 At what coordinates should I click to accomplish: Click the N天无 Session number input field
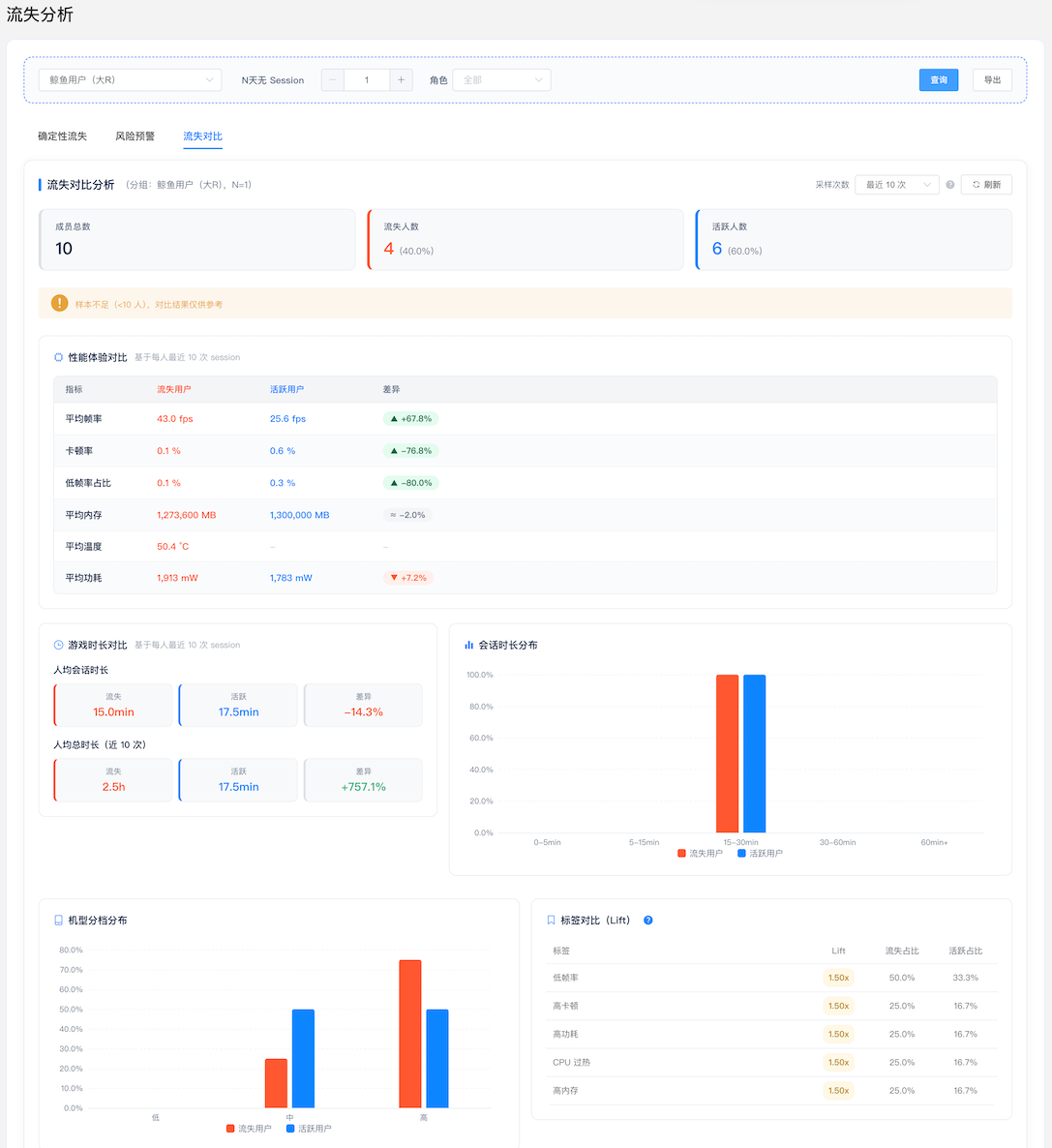[x=367, y=79]
